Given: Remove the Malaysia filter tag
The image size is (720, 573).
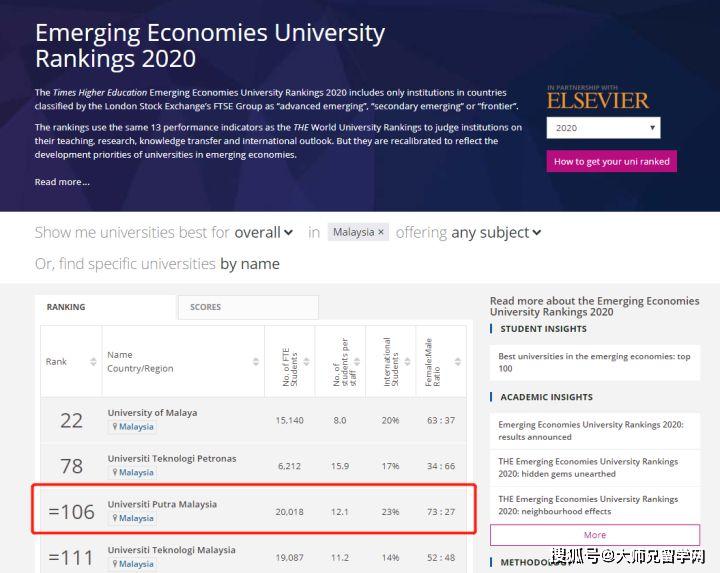Looking at the screenshot, I should pyautogui.click(x=381, y=232).
